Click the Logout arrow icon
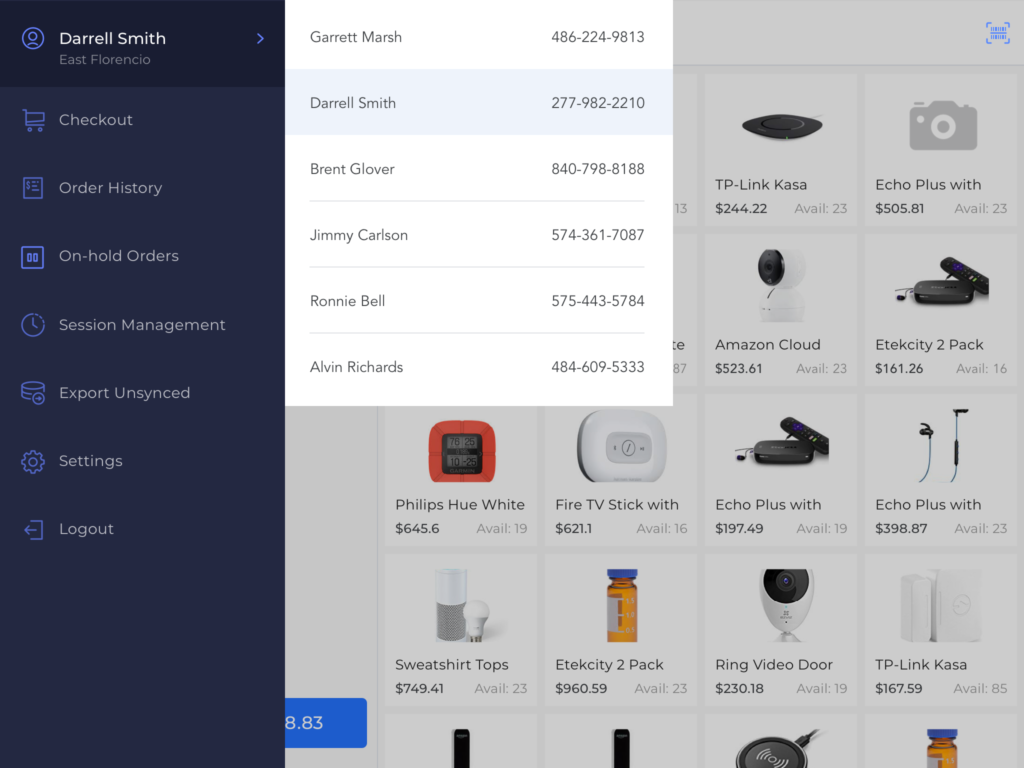Screen dimensions: 1024x768 [33, 529]
